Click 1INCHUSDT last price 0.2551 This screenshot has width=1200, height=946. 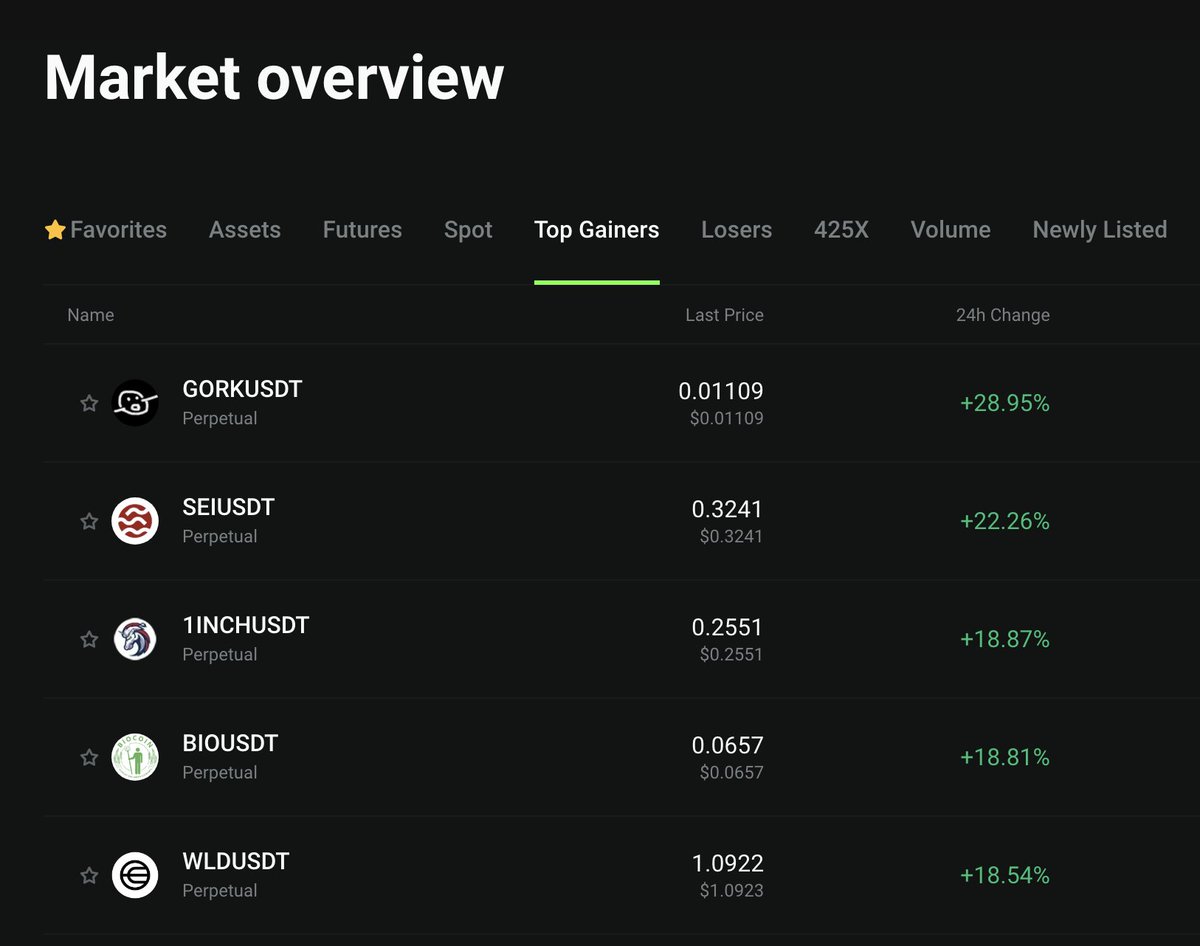727,627
